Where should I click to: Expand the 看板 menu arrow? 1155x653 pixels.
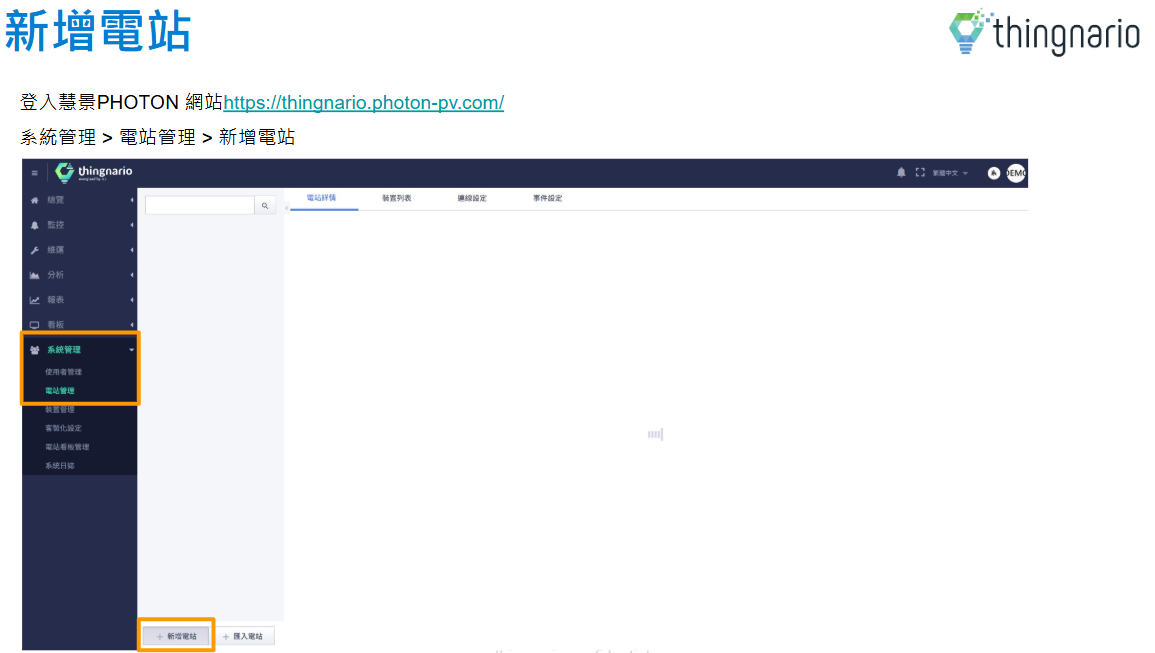coord(132,325)
